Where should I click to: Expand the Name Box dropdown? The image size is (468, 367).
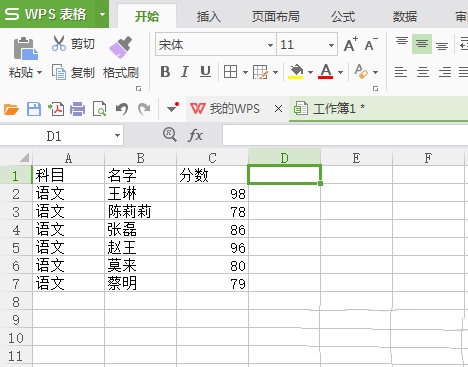[x=117, y=135]
